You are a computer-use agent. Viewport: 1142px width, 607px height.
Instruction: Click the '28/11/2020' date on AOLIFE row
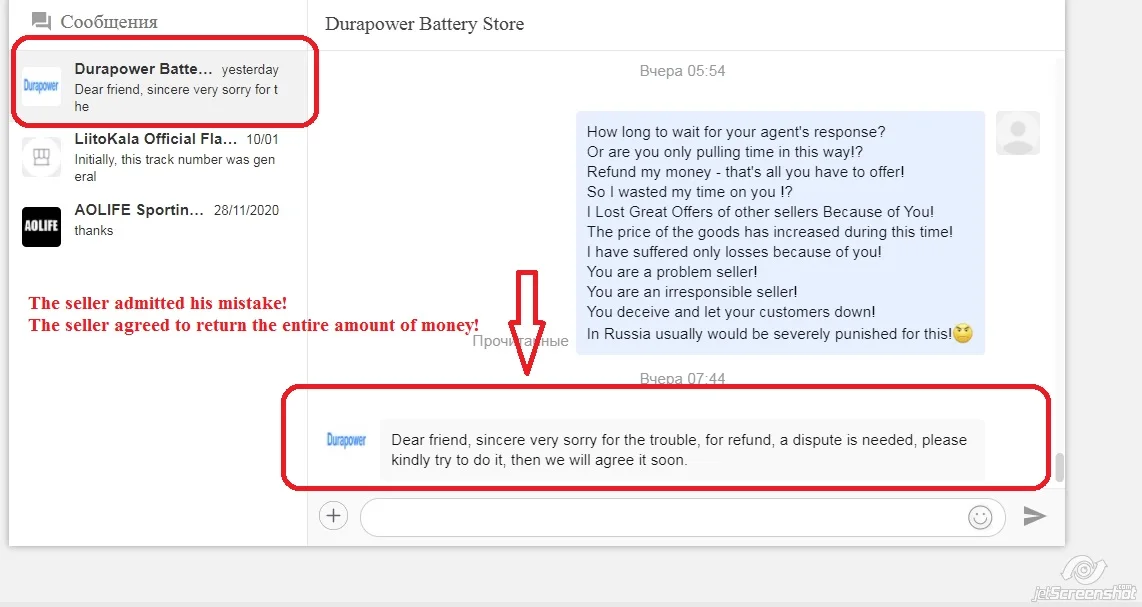246,210
